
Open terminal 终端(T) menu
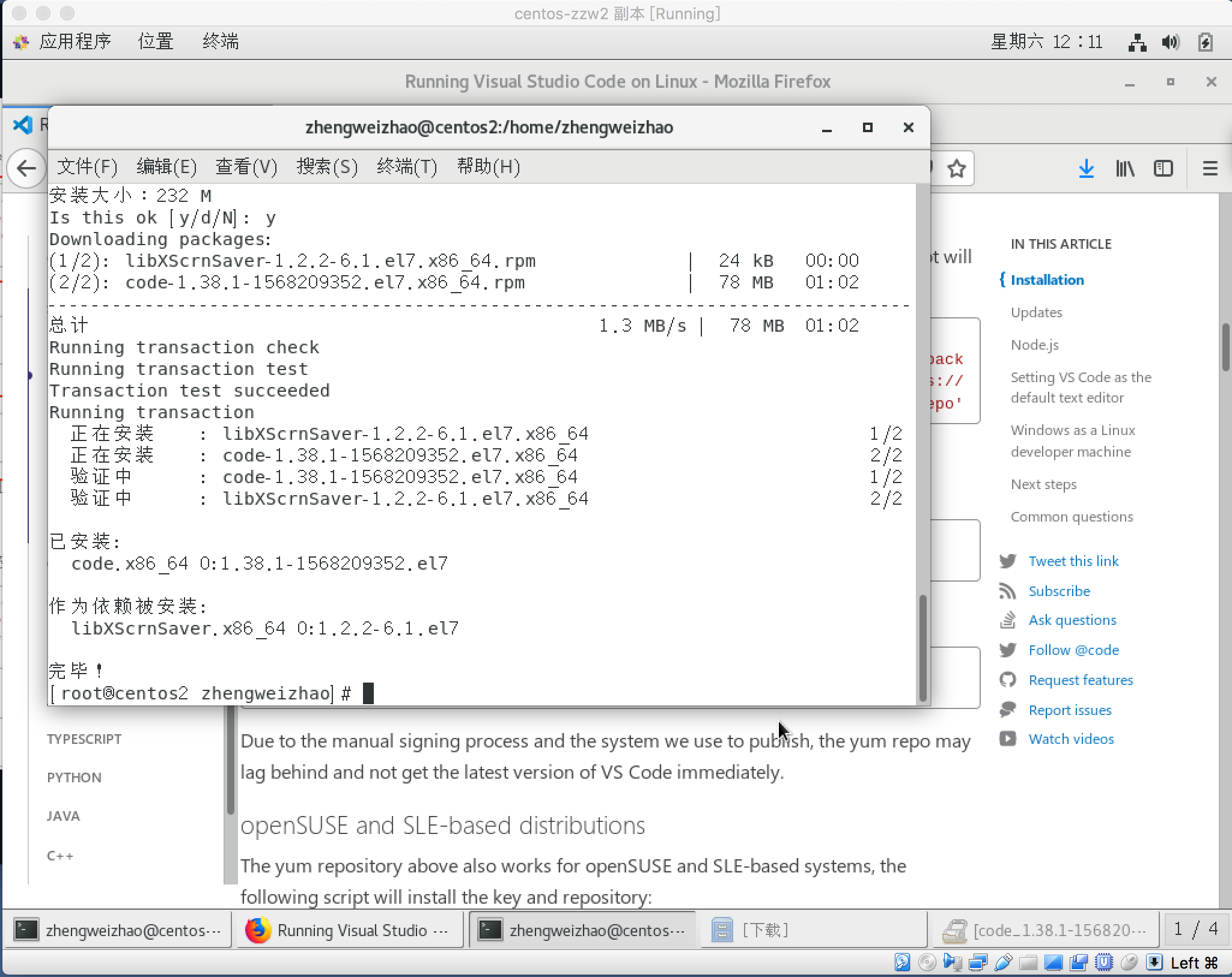pyautogui.click(x=407, y=166)
